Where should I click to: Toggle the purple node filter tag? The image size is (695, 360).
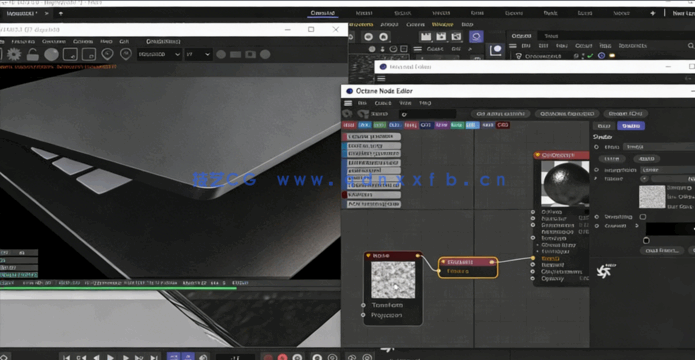[x=441, y=125]
